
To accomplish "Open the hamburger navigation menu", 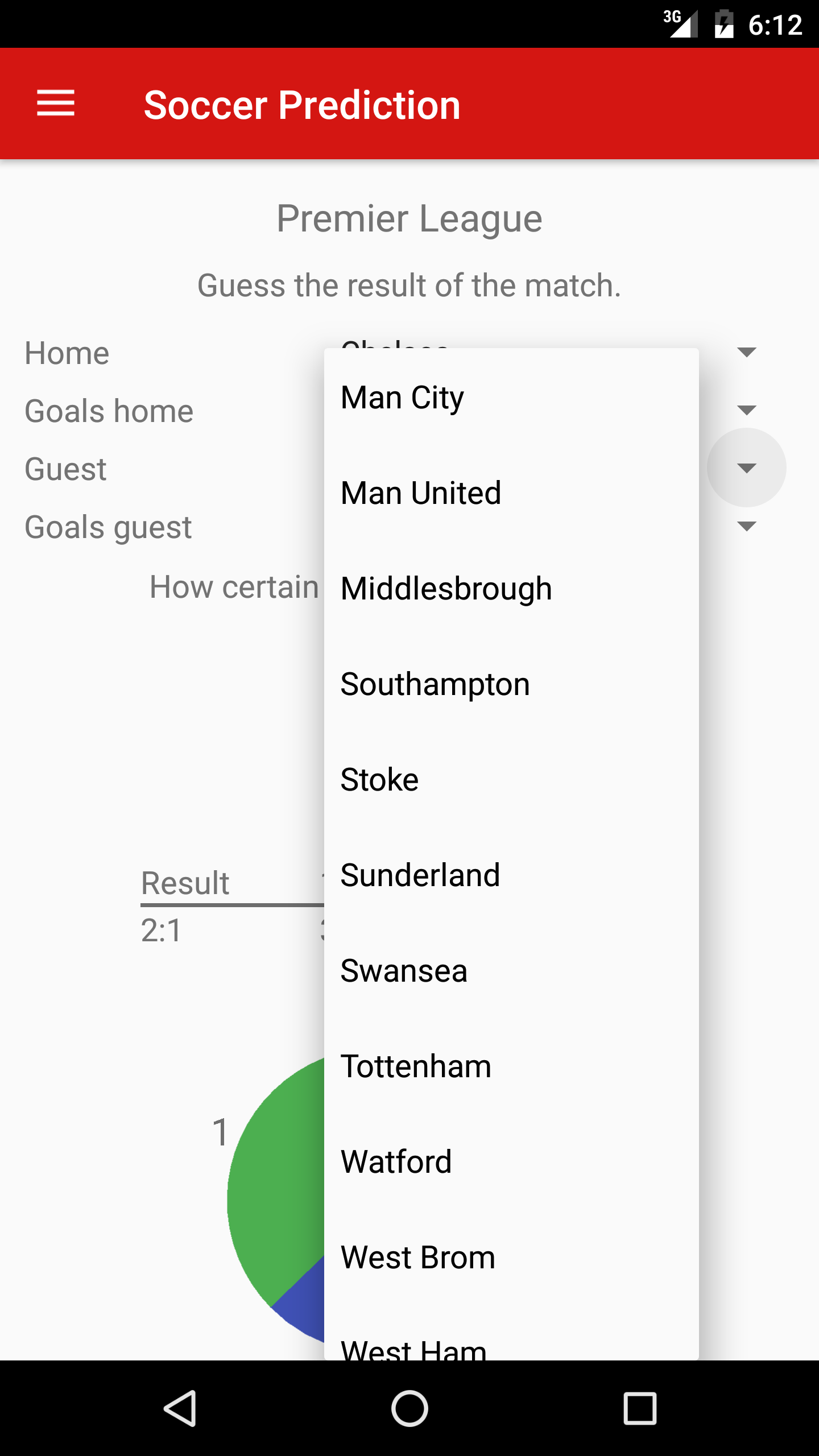I will click(56, 104).
